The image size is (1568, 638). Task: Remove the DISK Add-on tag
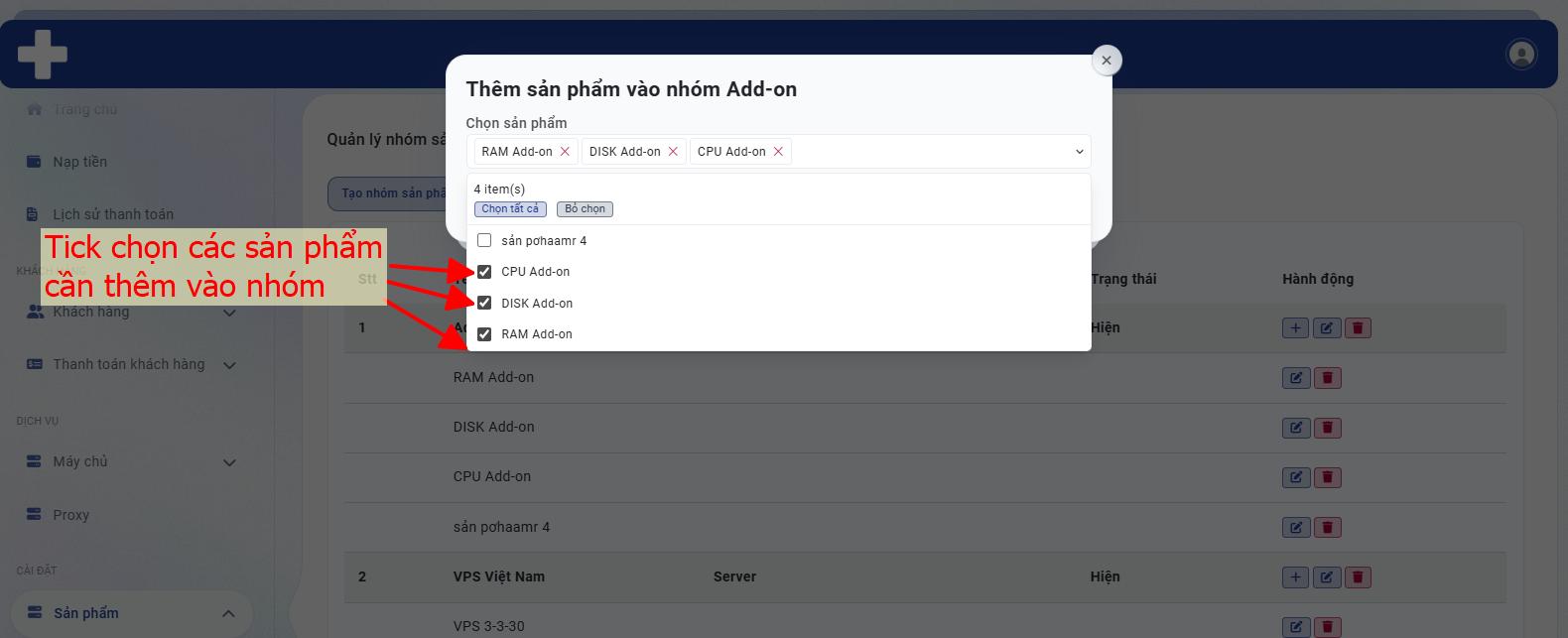click(673, 152)
